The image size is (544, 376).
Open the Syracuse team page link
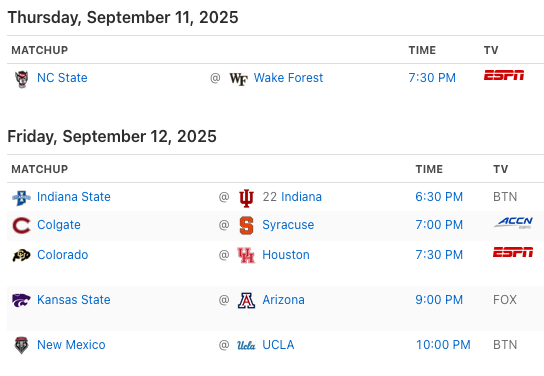tap(288, 225)
